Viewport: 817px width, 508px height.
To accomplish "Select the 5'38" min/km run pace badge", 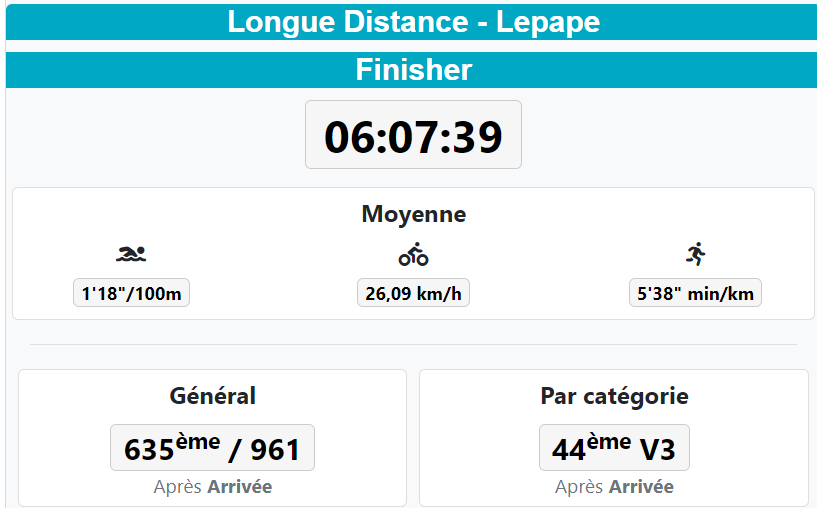I will [x=695, y=293].
